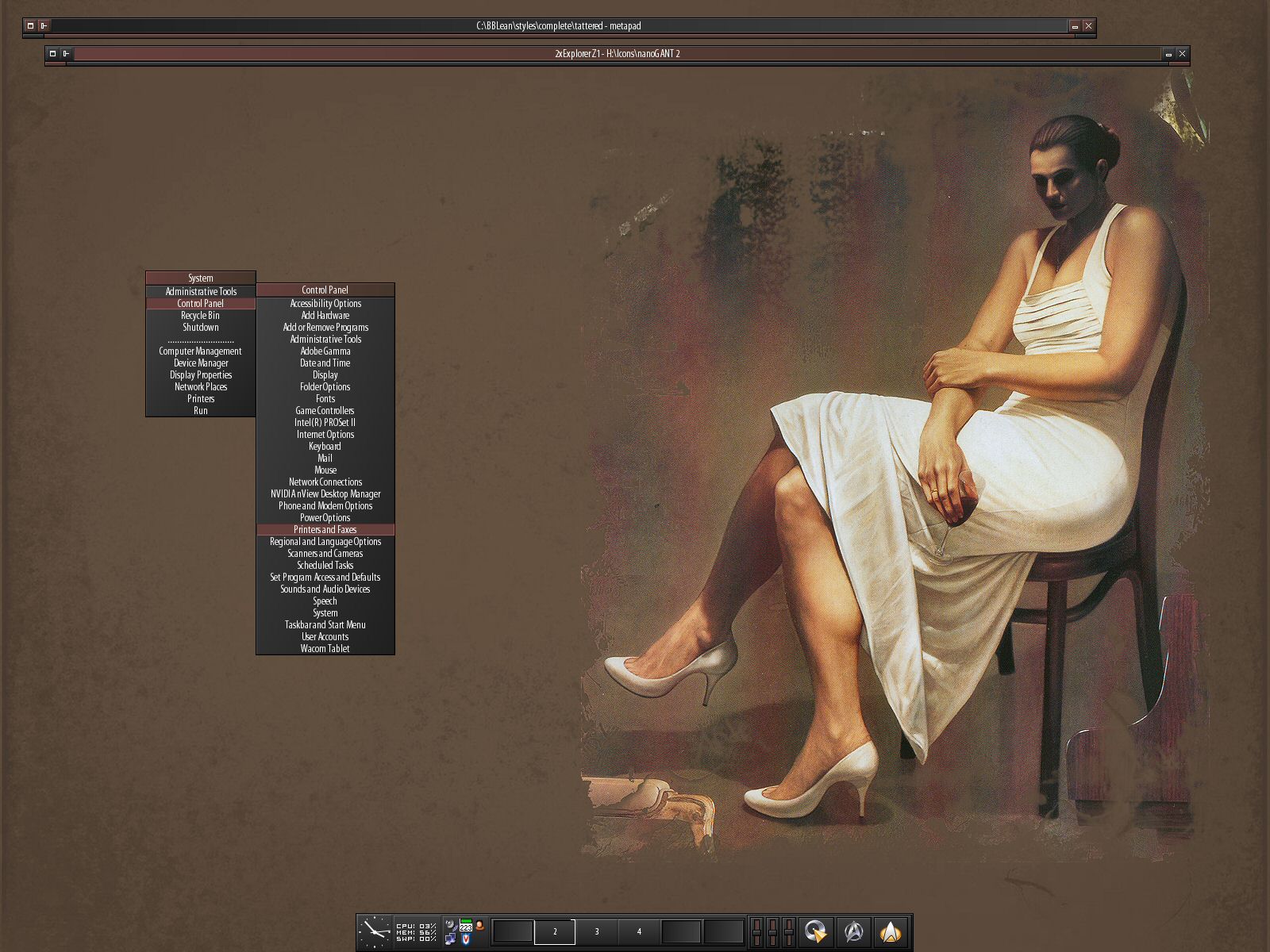
Task: Click the orange orb tray icon
Action: click(479, 925)
